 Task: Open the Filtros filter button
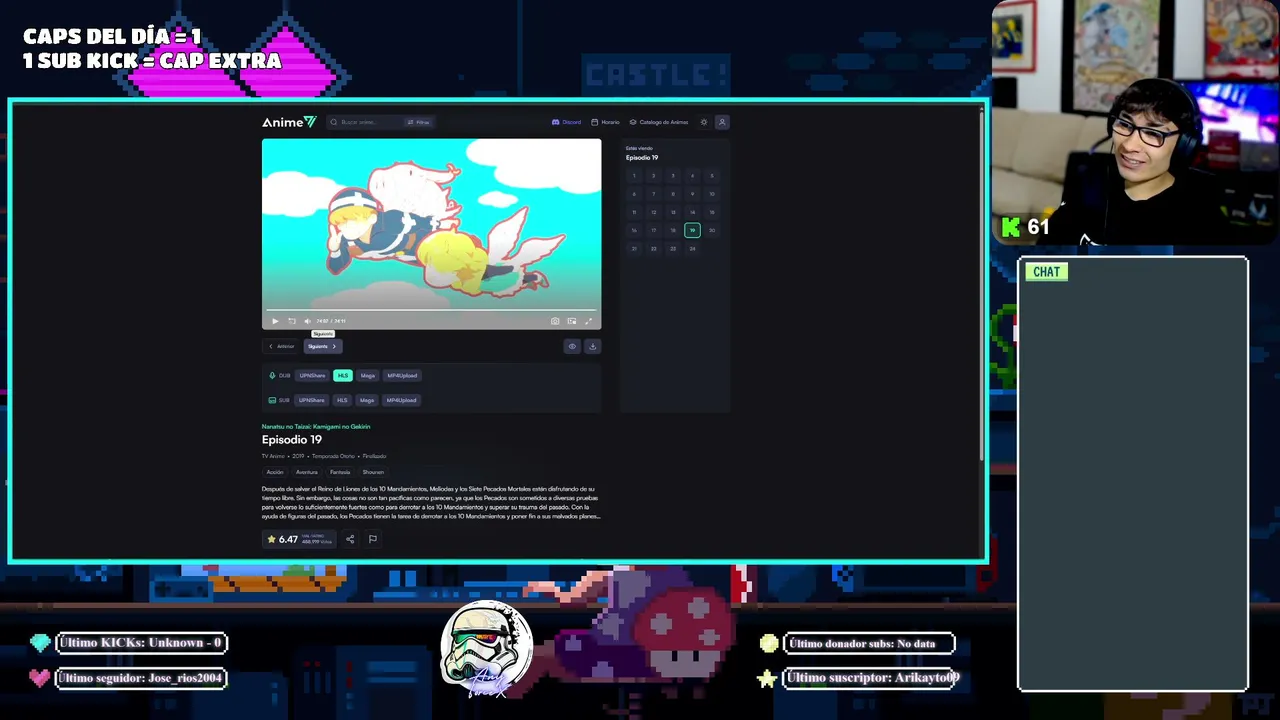(x=418, y=122)
